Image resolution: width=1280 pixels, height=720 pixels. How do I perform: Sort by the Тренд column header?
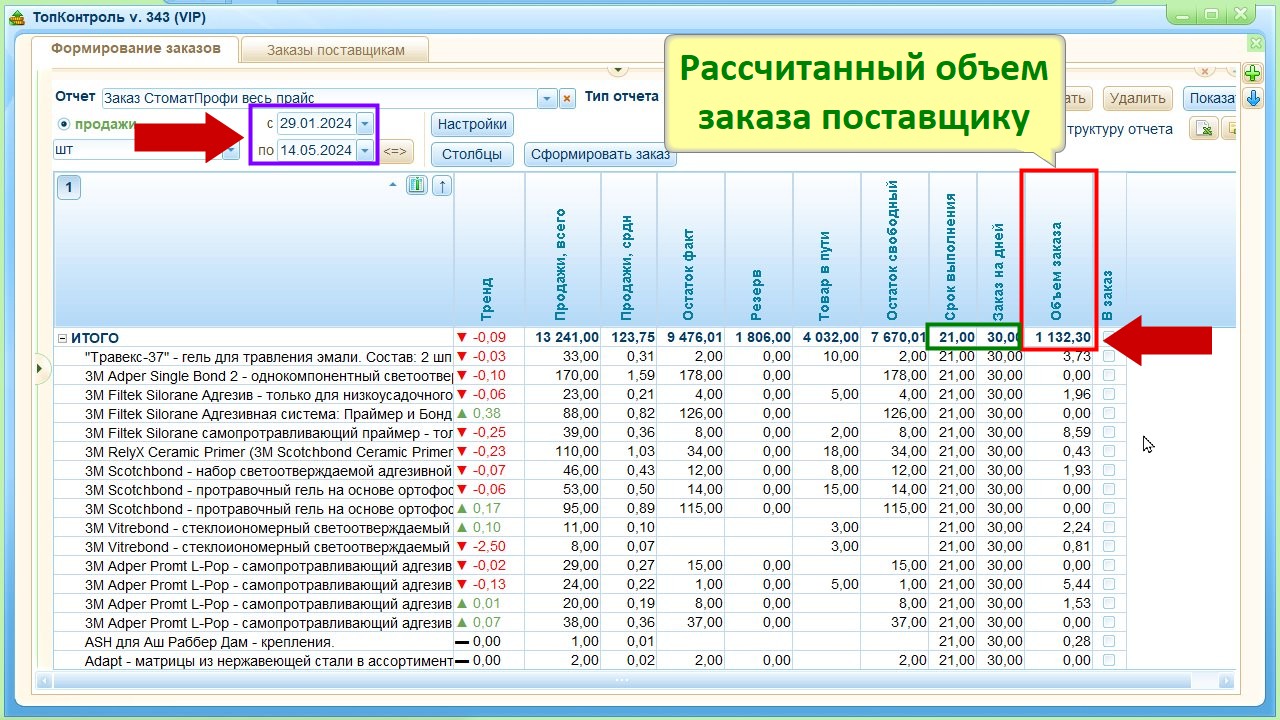coord(489,249)
